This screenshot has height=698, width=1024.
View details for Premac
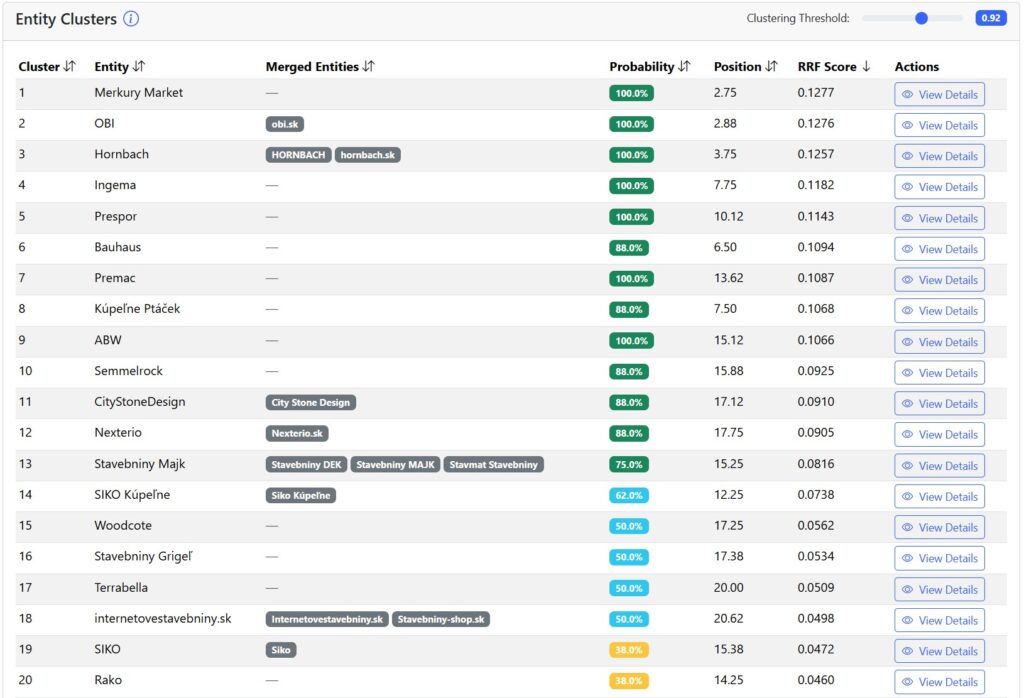click(939, 279)
